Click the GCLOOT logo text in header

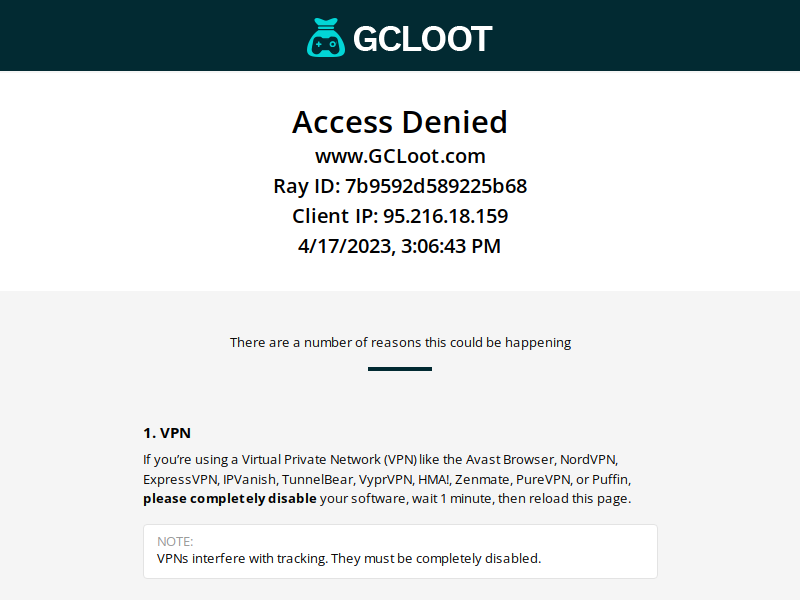(422, 39)
